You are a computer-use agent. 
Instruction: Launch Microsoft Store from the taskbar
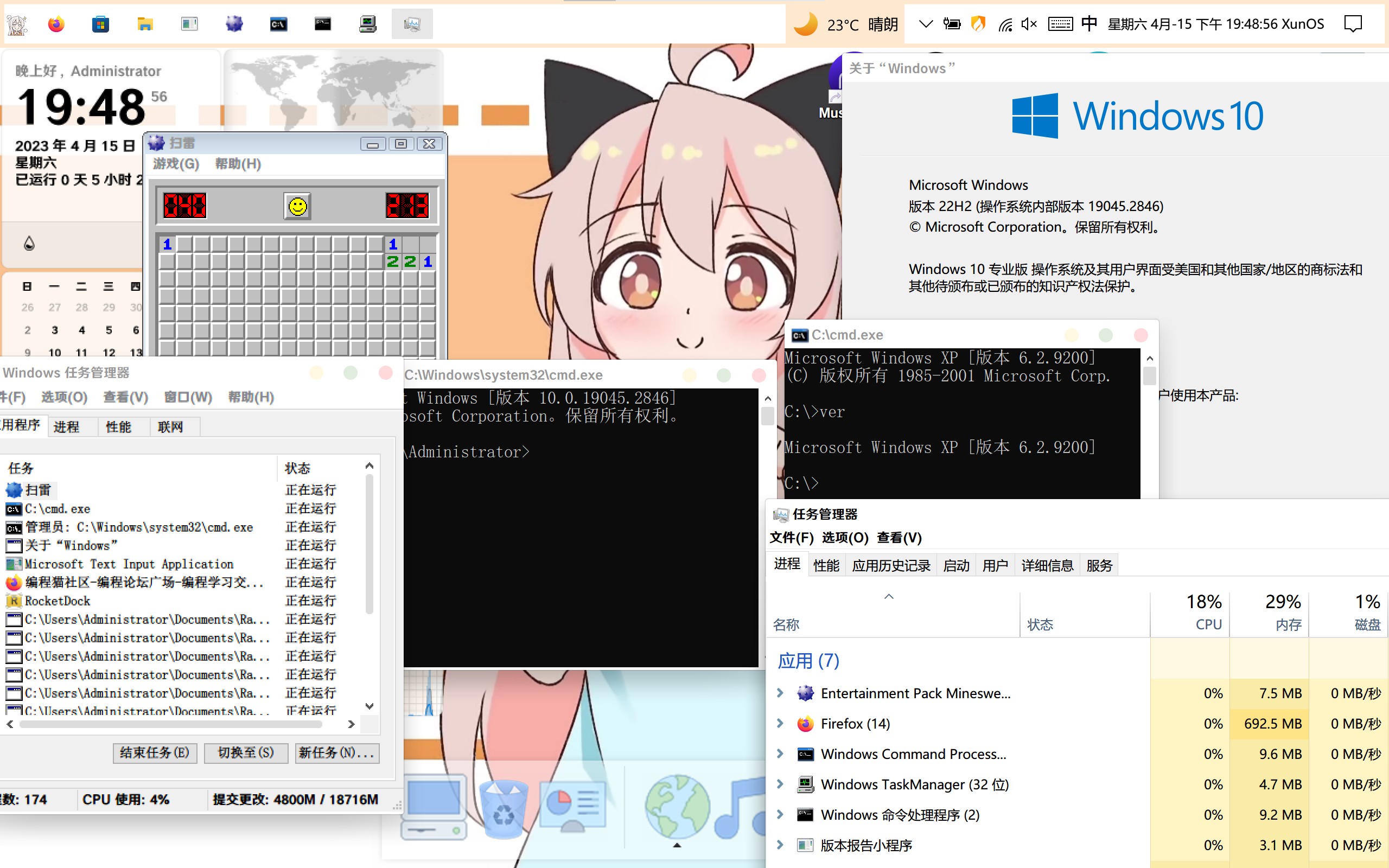tap(100, 24)
